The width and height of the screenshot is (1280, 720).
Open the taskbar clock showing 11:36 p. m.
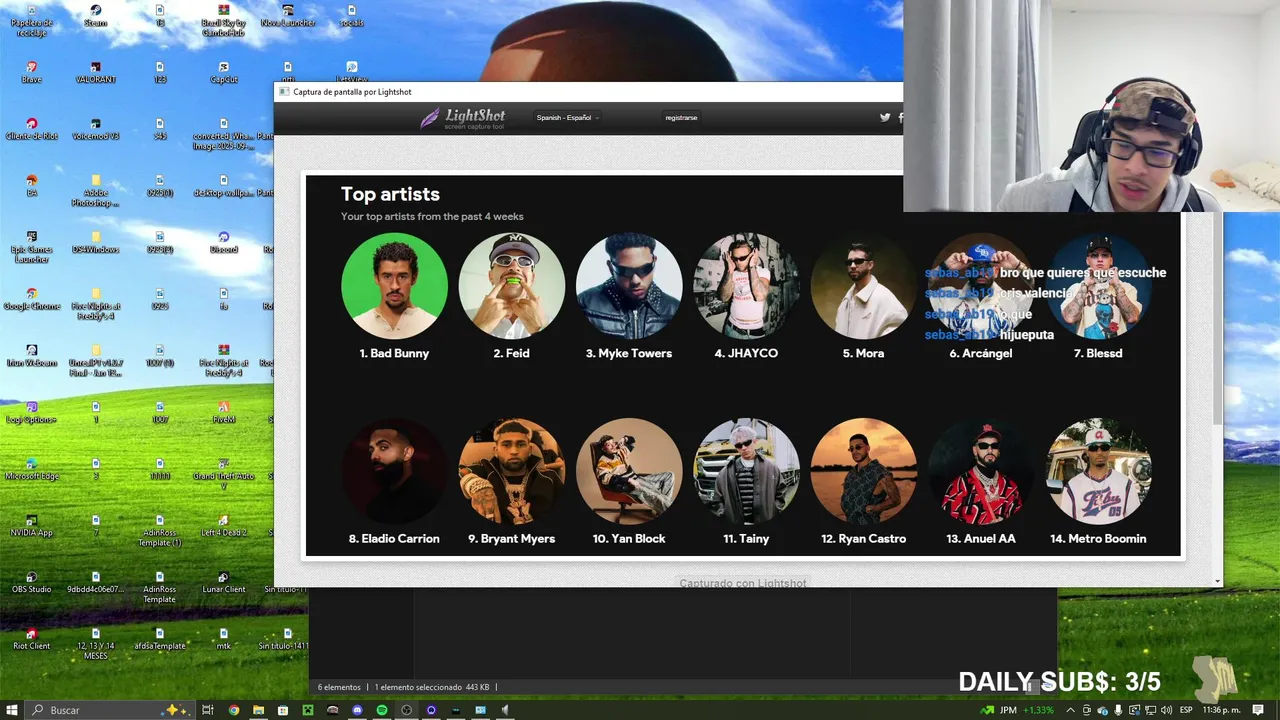click(x=1220, y=710)
